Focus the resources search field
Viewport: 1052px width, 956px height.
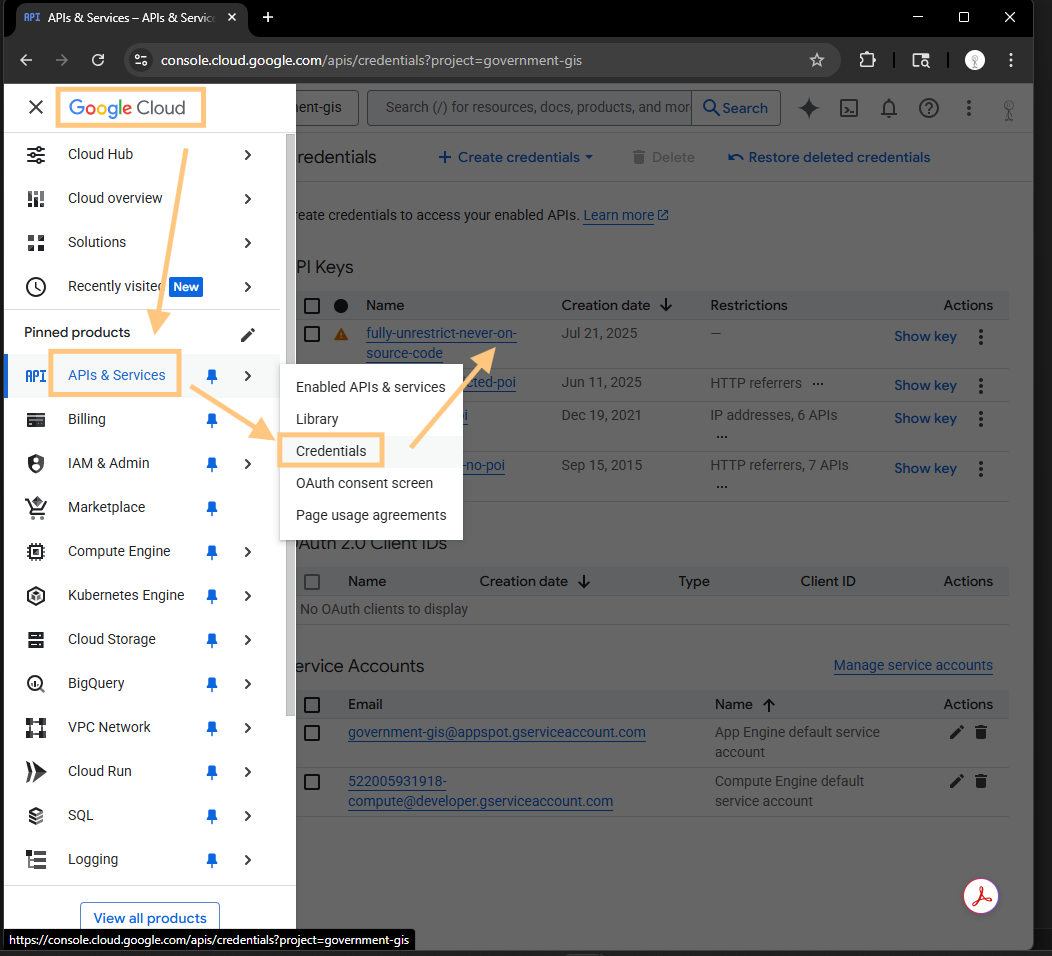[530, 108]
